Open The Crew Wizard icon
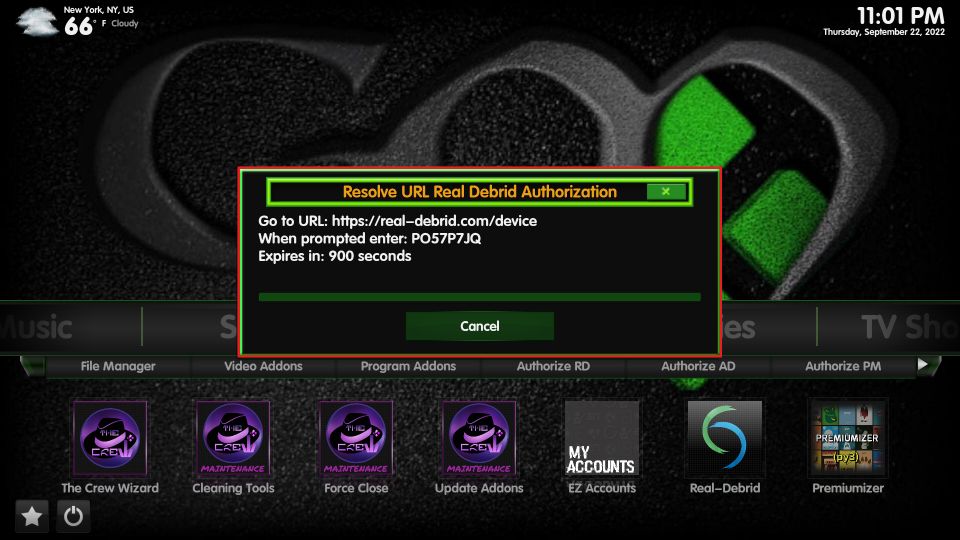 click(x=110, y=438)
